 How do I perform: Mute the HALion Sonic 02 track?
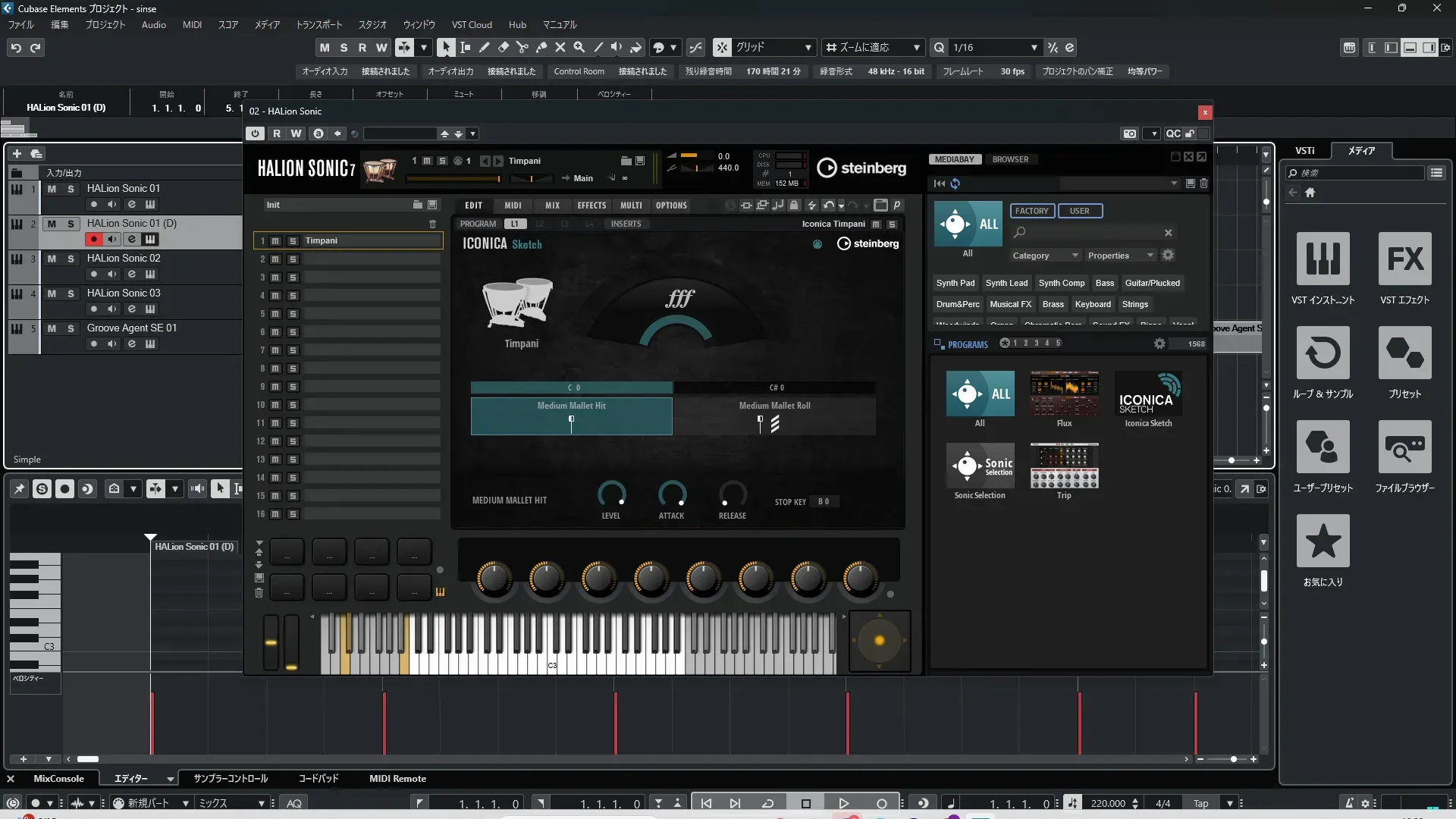[x=52, y=259]
